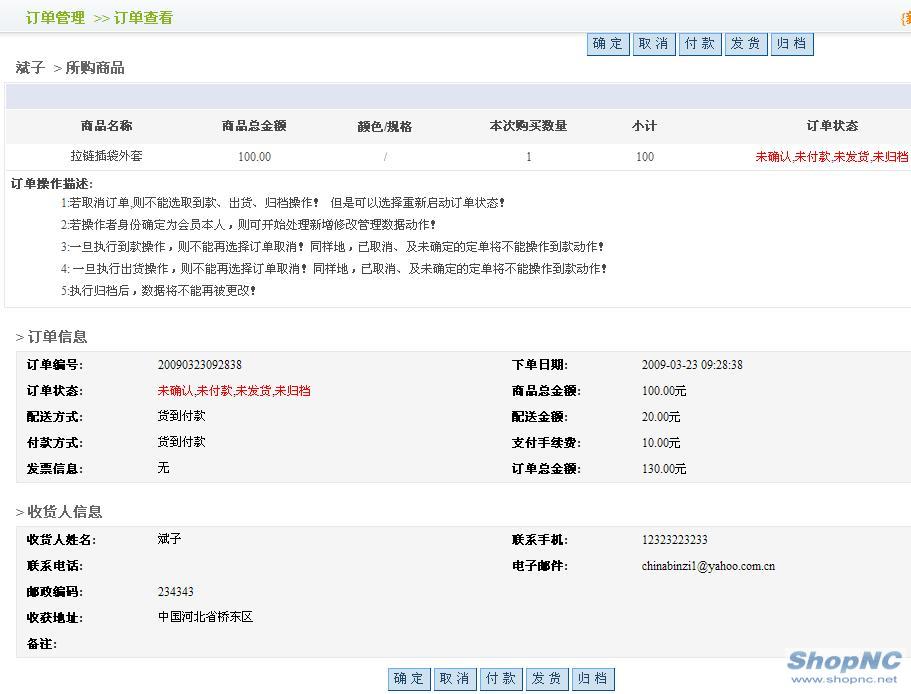Cancel the order using bottom 取消 button
The image size is (911, 694).
[x=454, y=679]
